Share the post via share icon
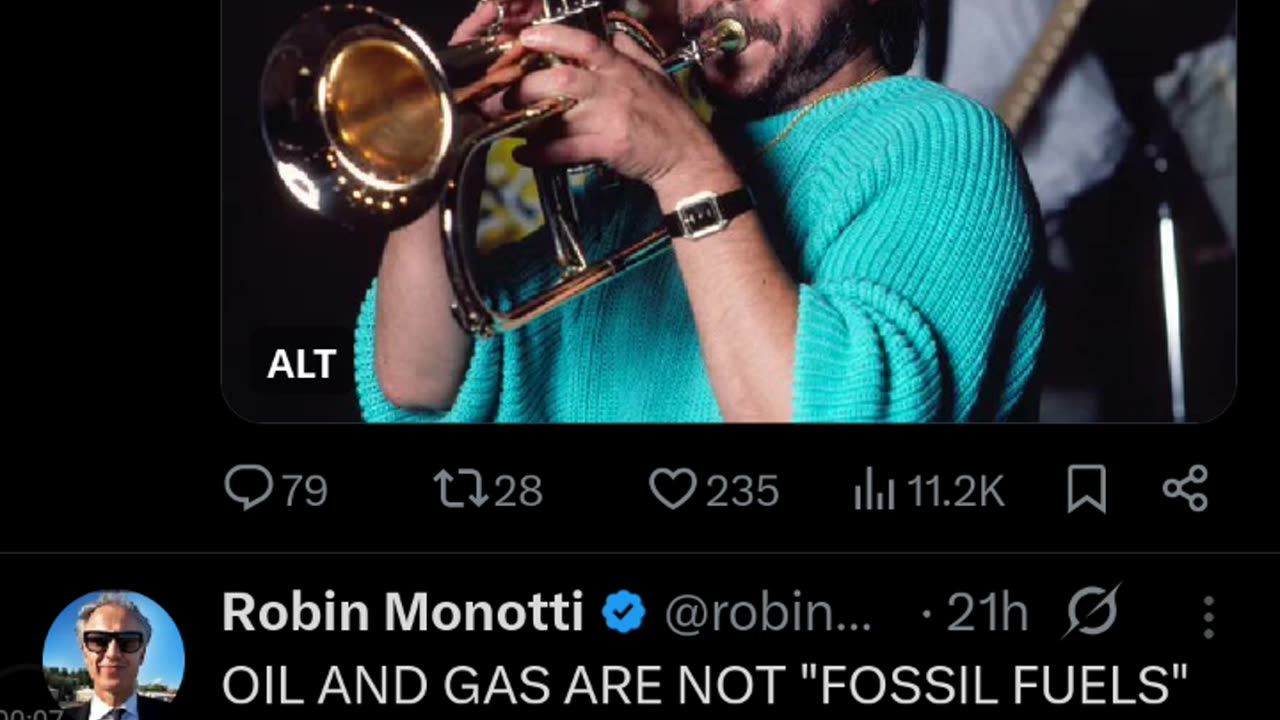This screenshot has height=720, width=1280. pos(1186,489)
